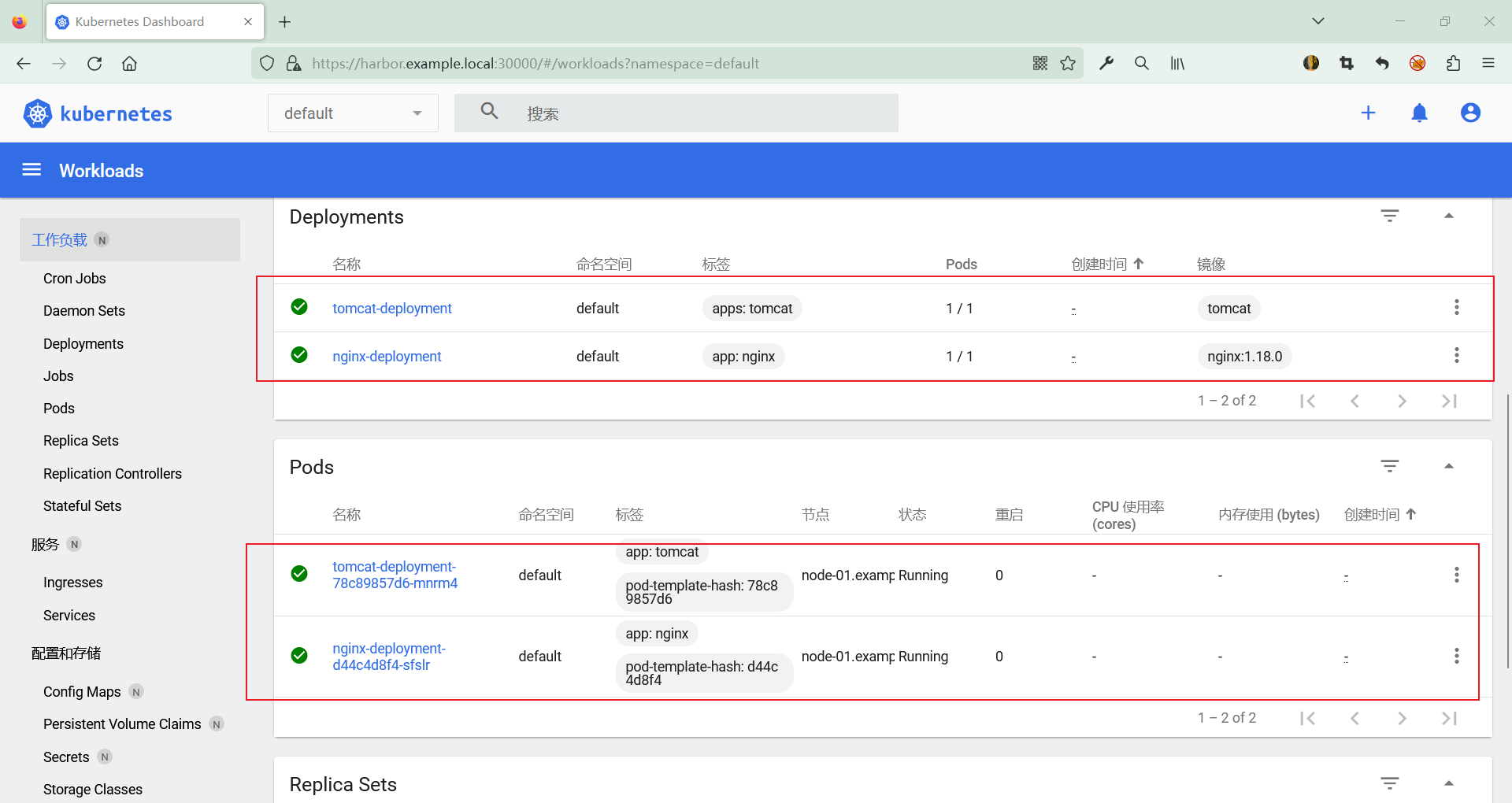Click the create new resource plus icon
The image size is (1512, 803).
point(1368,113)
